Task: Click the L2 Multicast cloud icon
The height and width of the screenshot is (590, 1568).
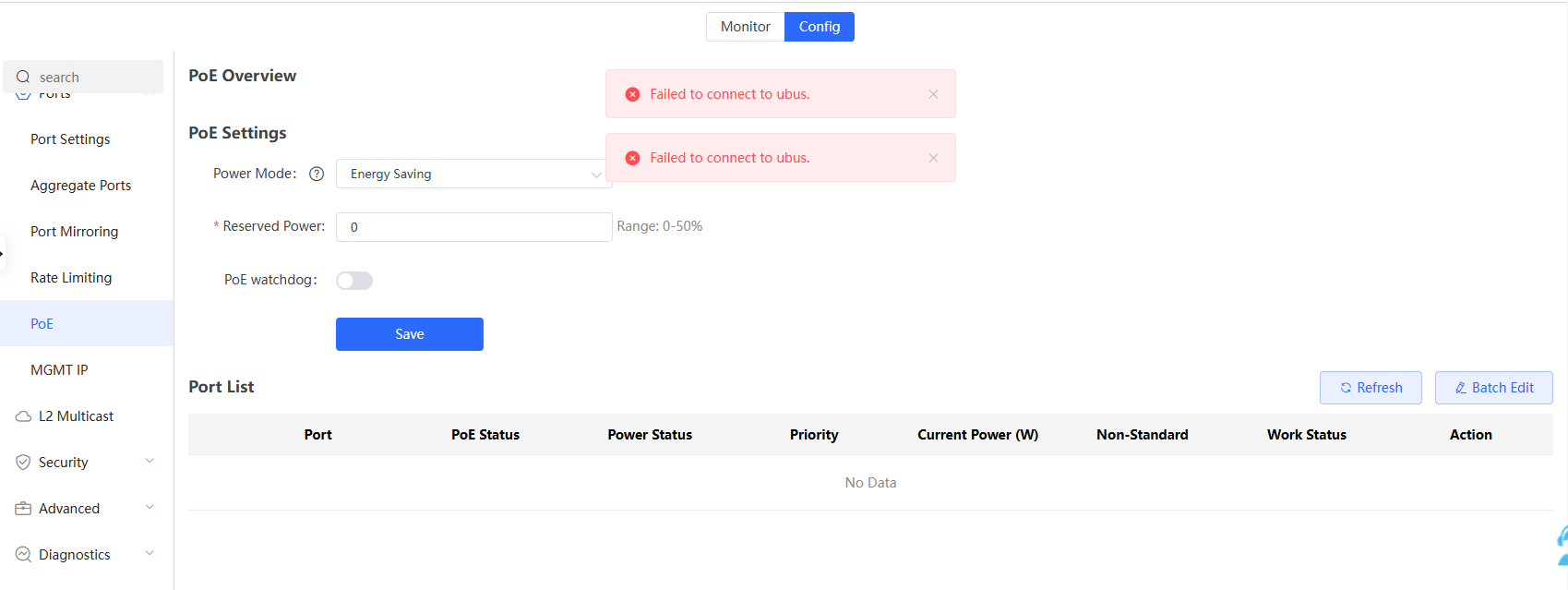Action: click(23, 416)
